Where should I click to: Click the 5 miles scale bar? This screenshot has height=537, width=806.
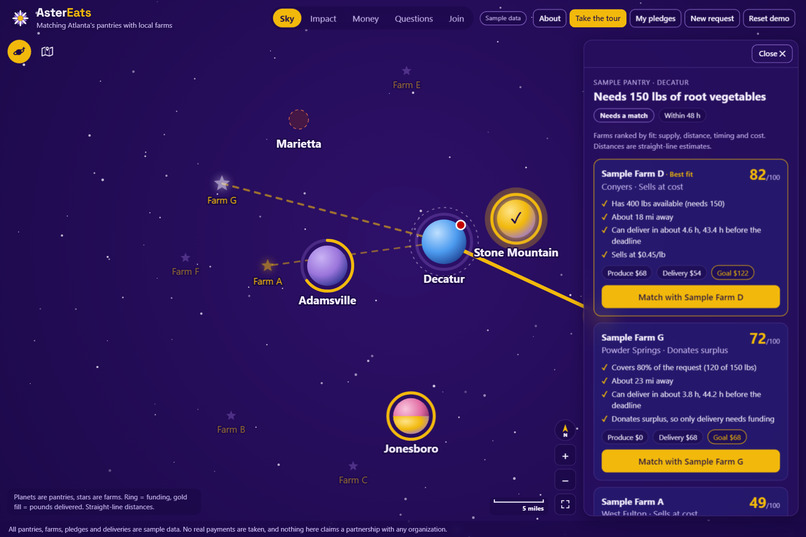click(519, 504)
